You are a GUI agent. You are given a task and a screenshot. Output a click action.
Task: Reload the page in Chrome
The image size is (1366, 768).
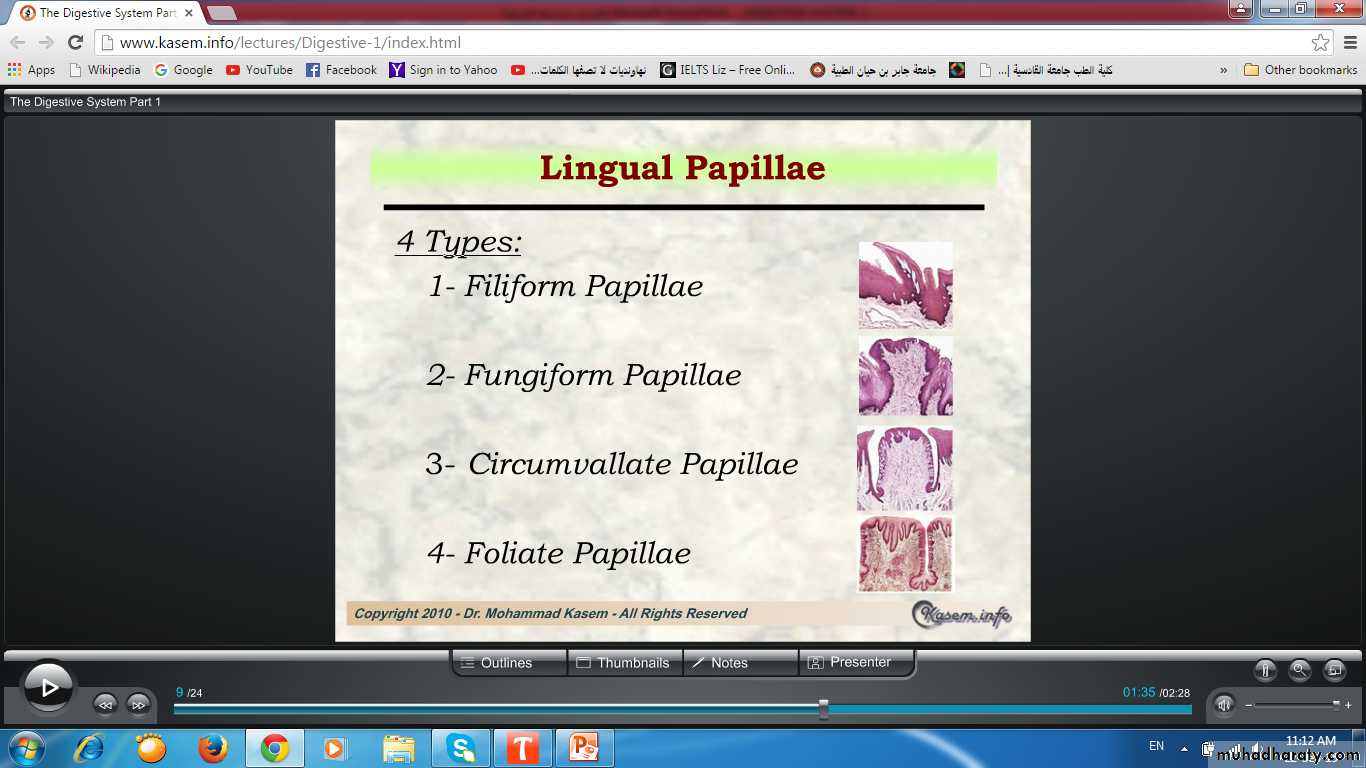tap(75, 43)
